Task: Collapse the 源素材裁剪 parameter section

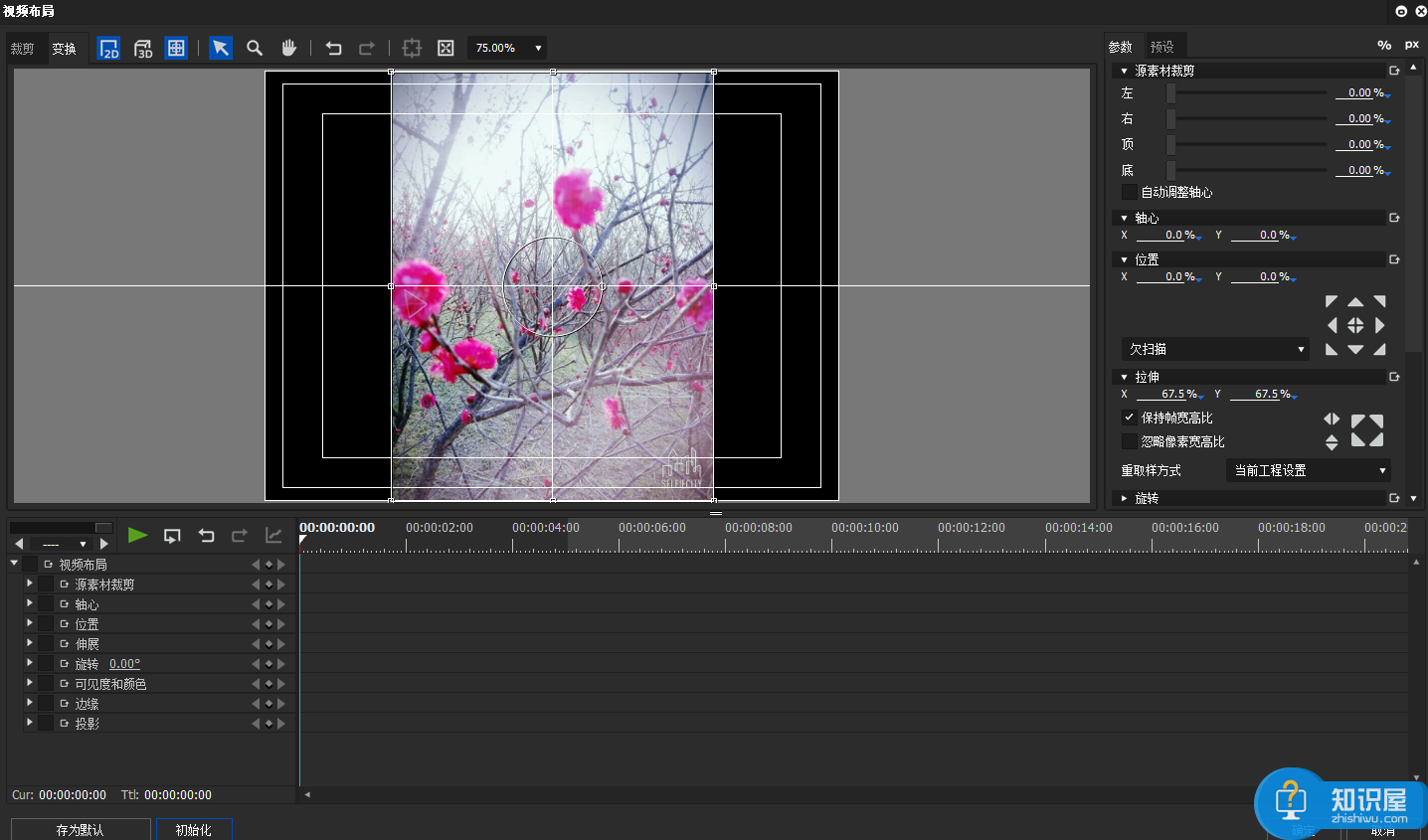Action: [x=1124, y=71]
